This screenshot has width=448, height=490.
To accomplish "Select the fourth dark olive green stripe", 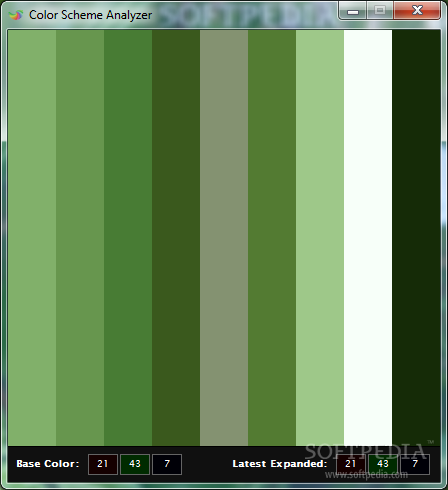I will coord(176,238).
